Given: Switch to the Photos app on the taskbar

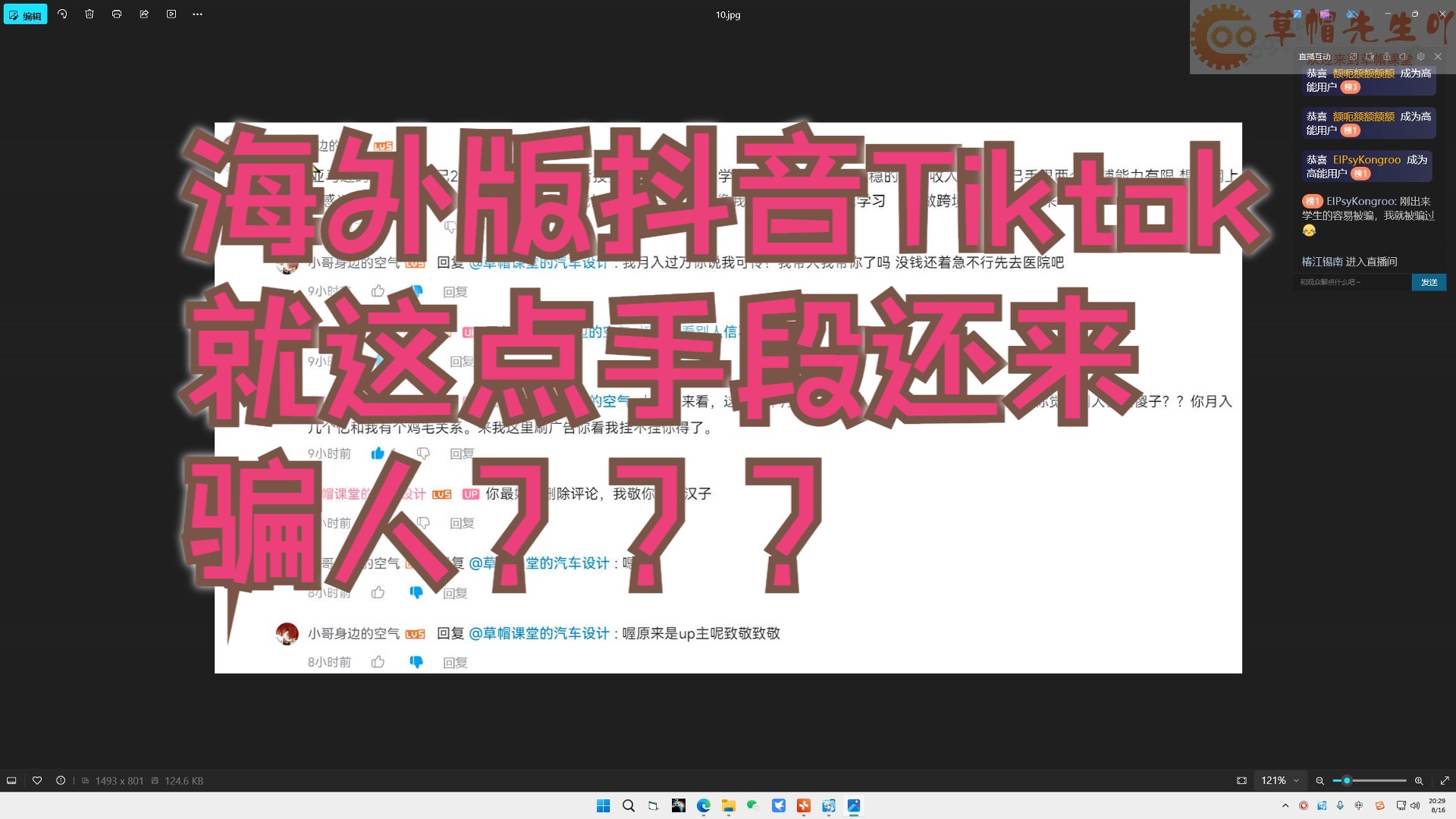Looking at the screenshot, I should tap(854, 805).
